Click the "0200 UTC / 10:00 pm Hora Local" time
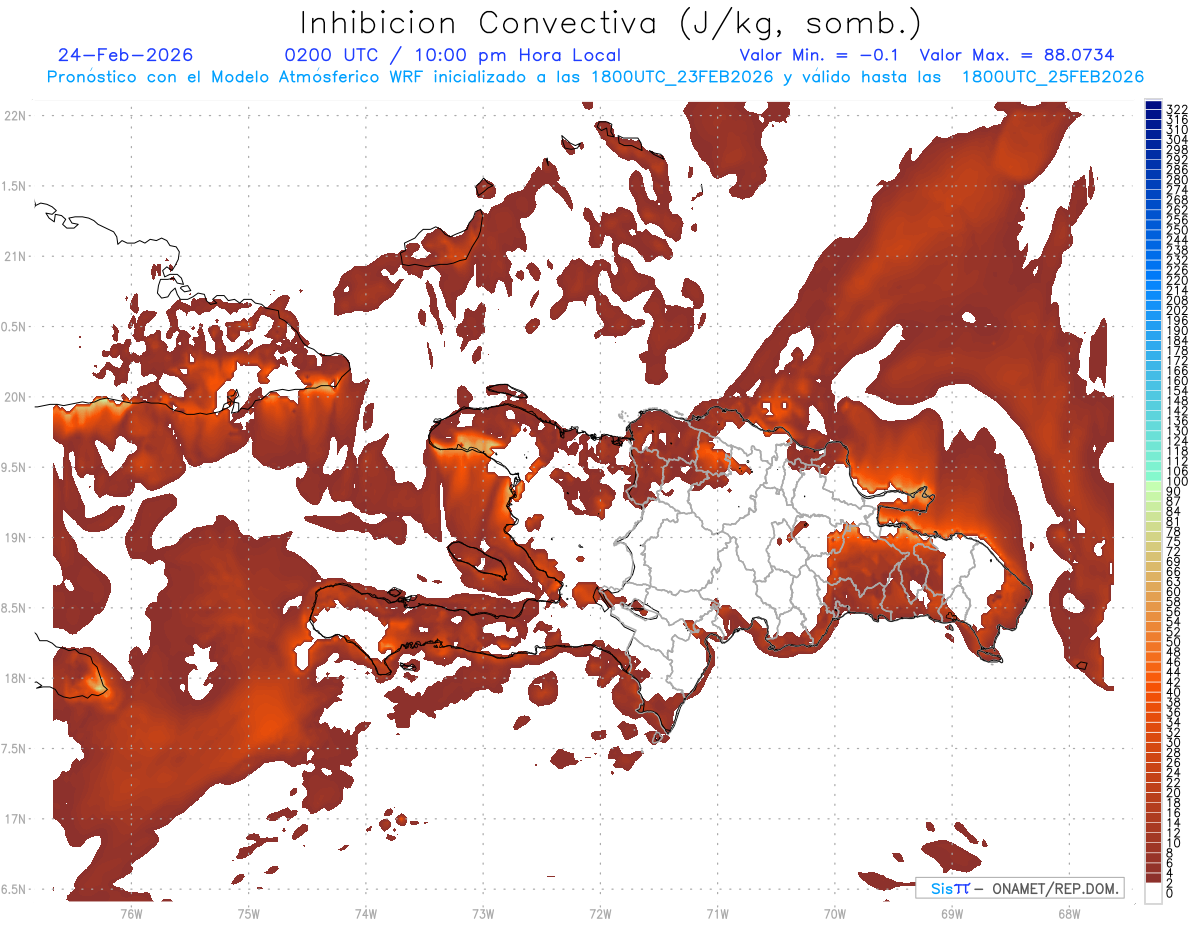 [452, 56]
